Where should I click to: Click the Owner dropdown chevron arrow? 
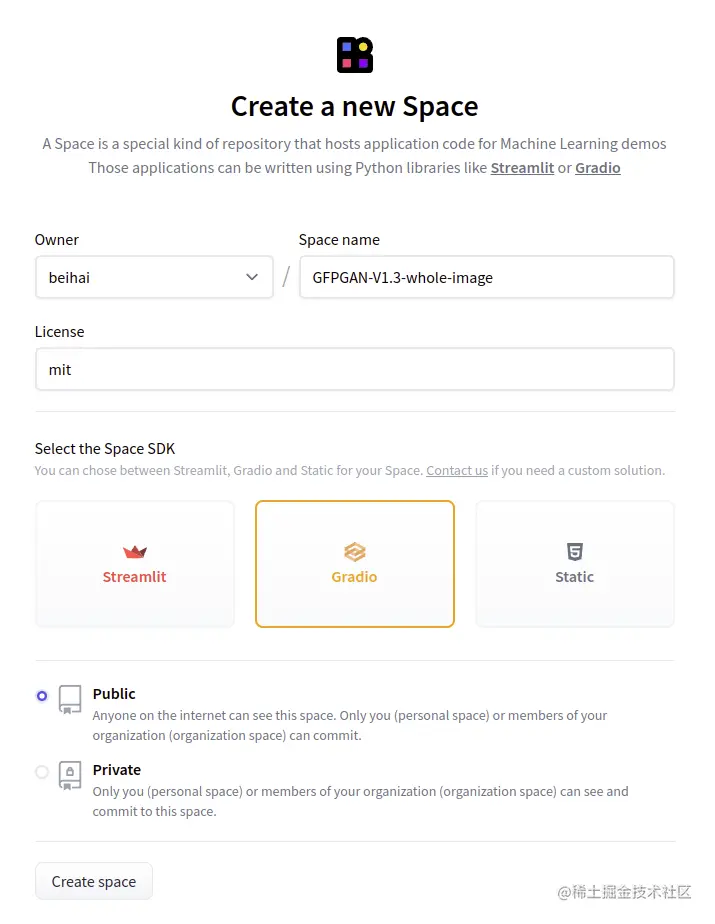tap(252, 277)
